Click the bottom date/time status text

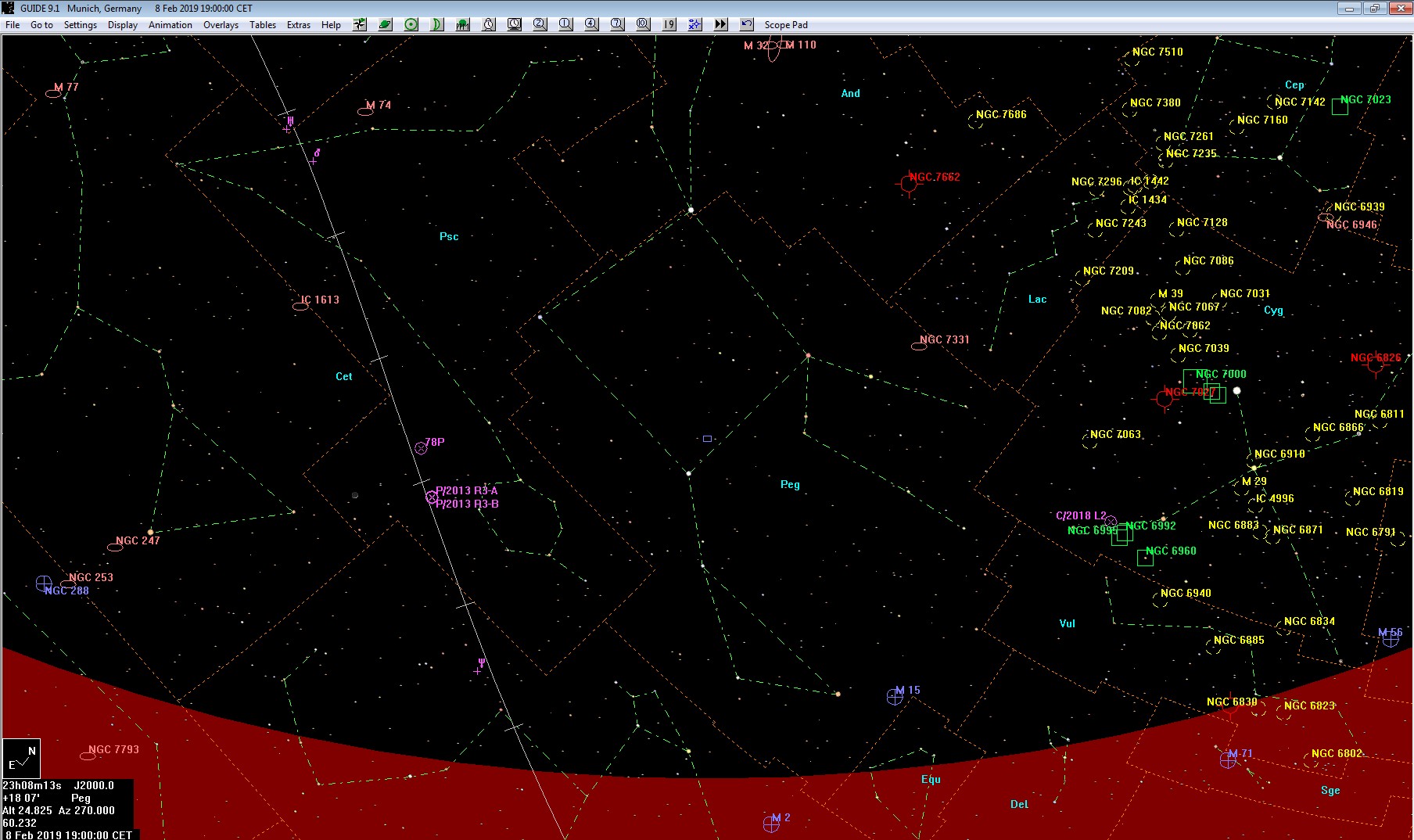coord(69,835)
